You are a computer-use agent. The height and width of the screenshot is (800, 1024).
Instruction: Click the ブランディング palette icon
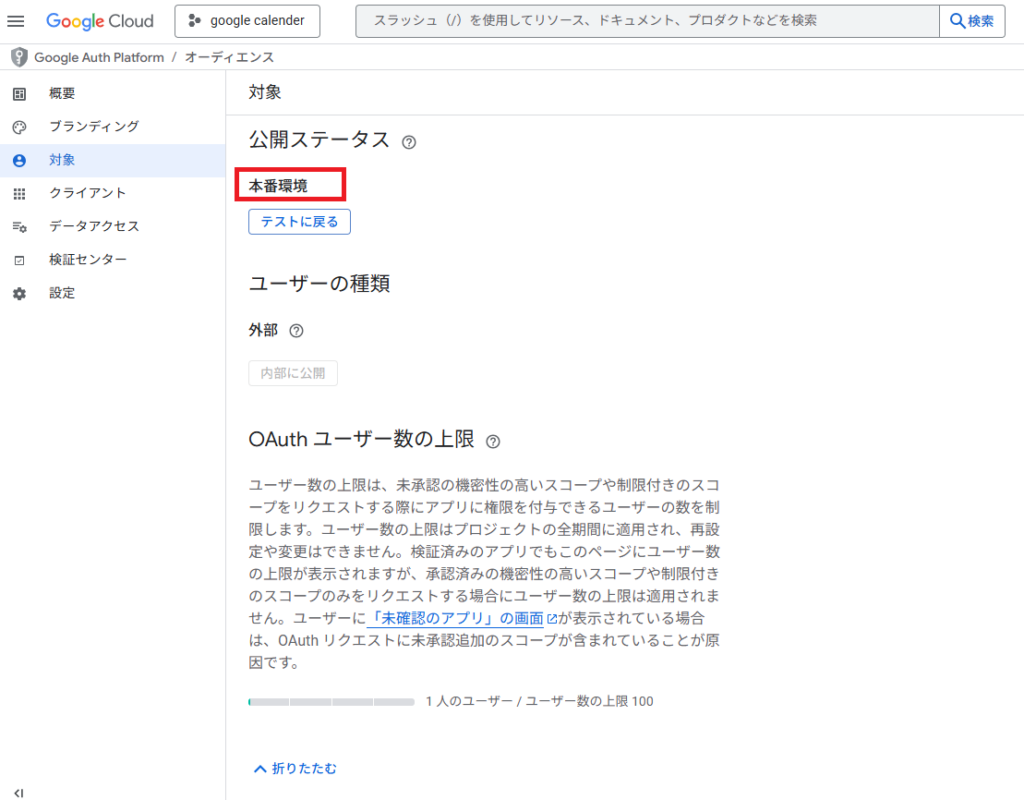click(x=19, y=127)
